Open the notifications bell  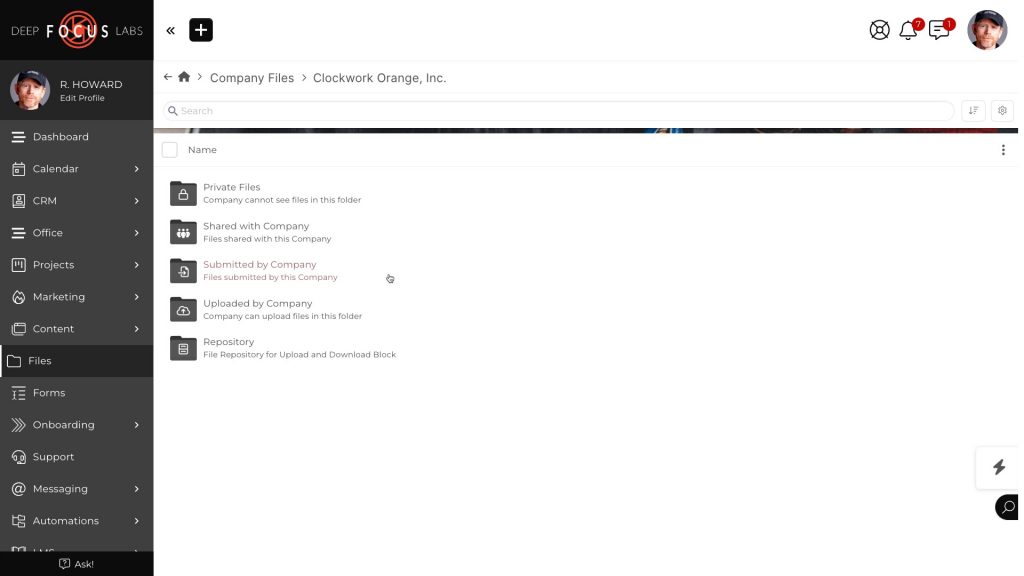pos(908,30)
